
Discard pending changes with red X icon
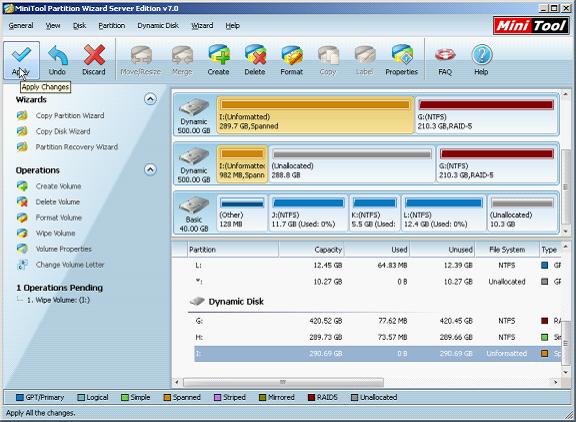coord(94,55)
